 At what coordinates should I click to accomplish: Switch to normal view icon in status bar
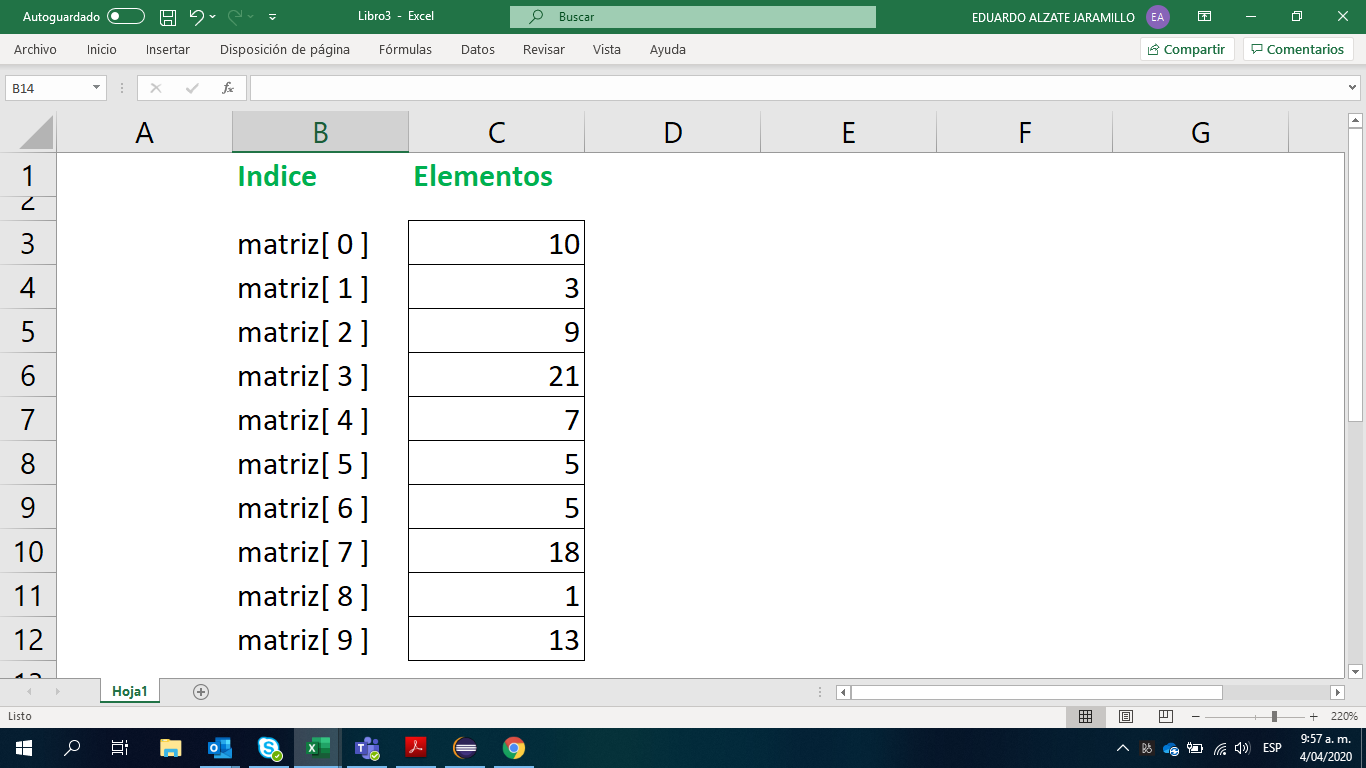[x=1086, y=717]
